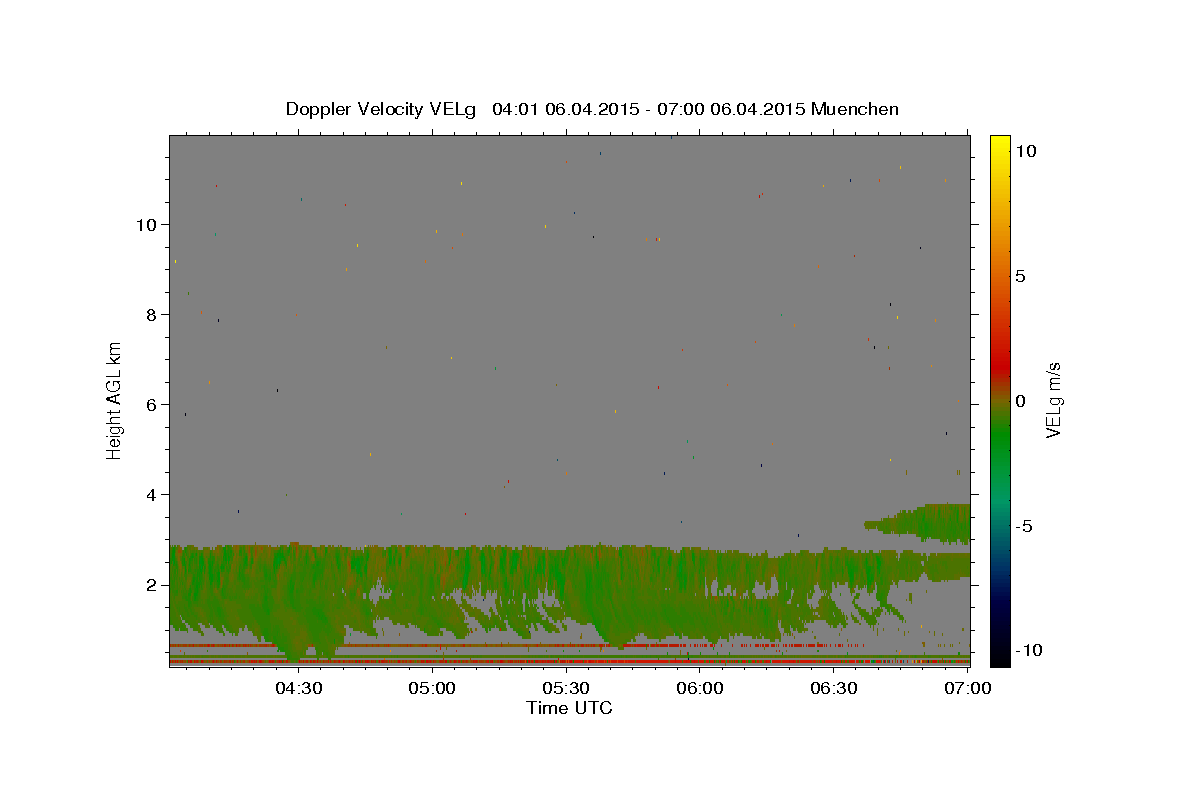Click the 05:00 time tick label
Image resolution: width=1200 pixels, height=800 pixels.
pos(433,688)
